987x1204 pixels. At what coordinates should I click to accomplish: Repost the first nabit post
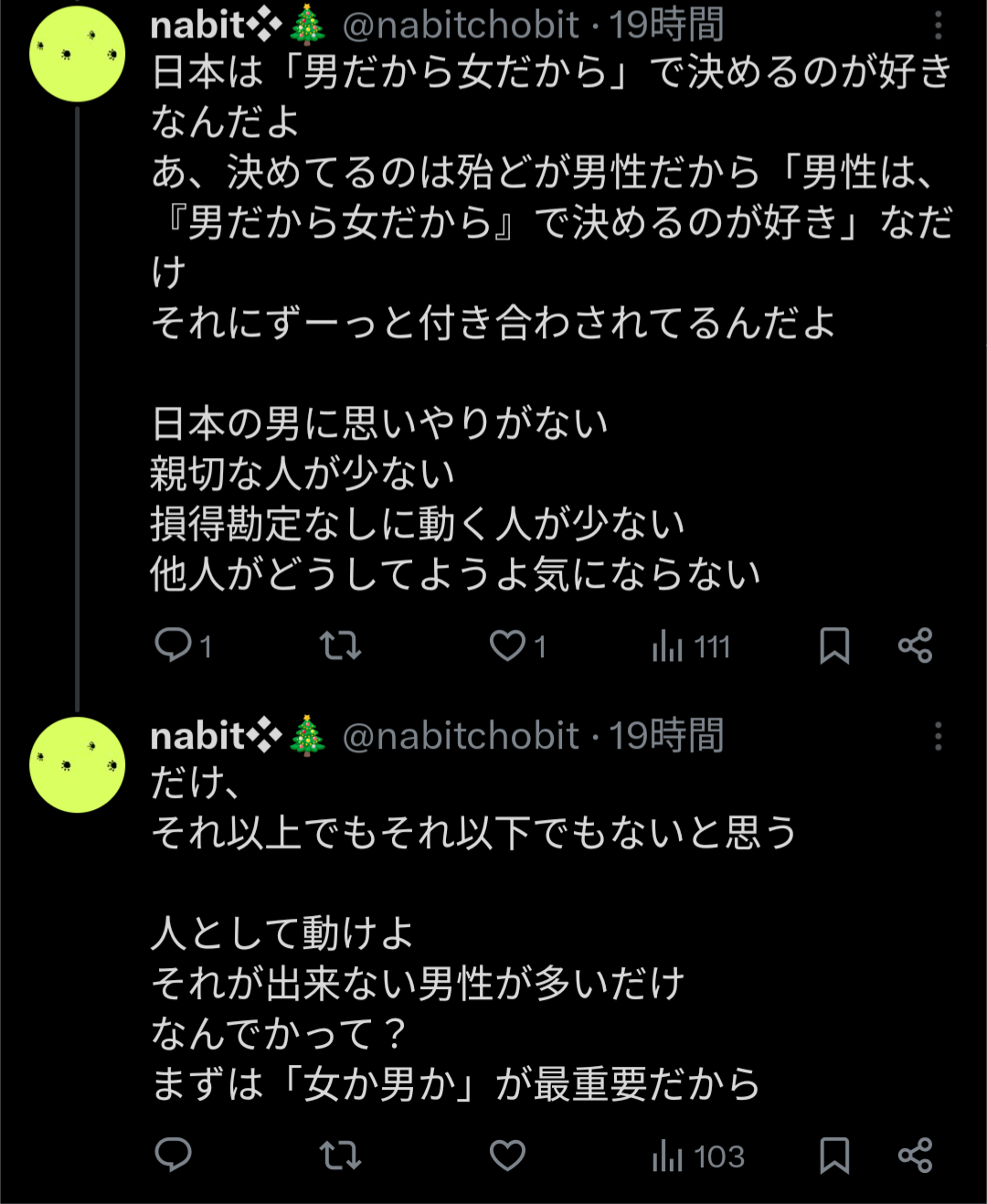[340, 645]
